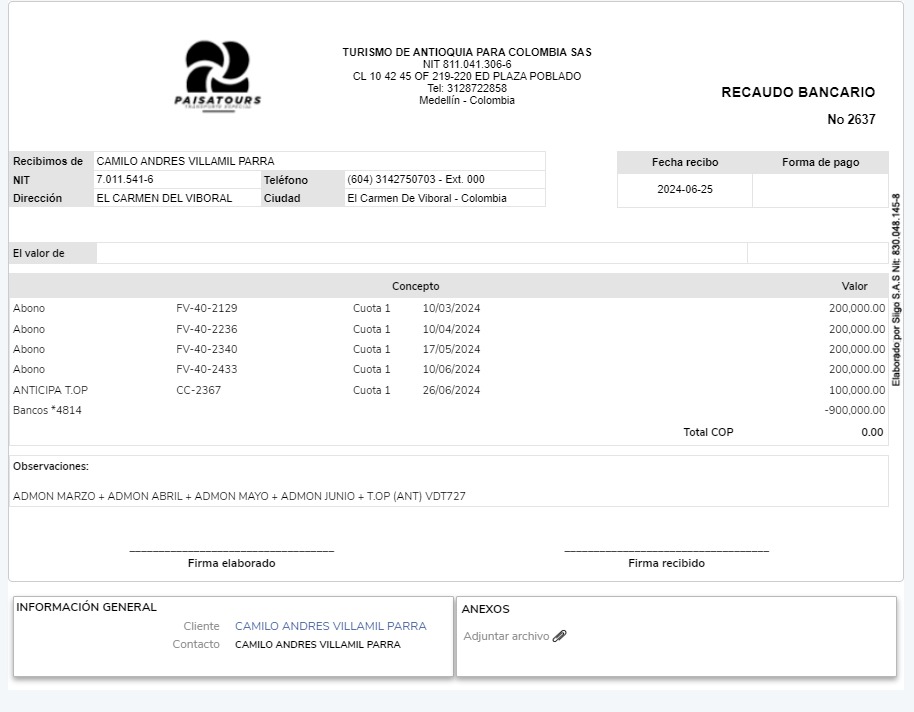Click the Firma recibido signature line
Viewport: 914px width, 712px height.
pos(666,550)
